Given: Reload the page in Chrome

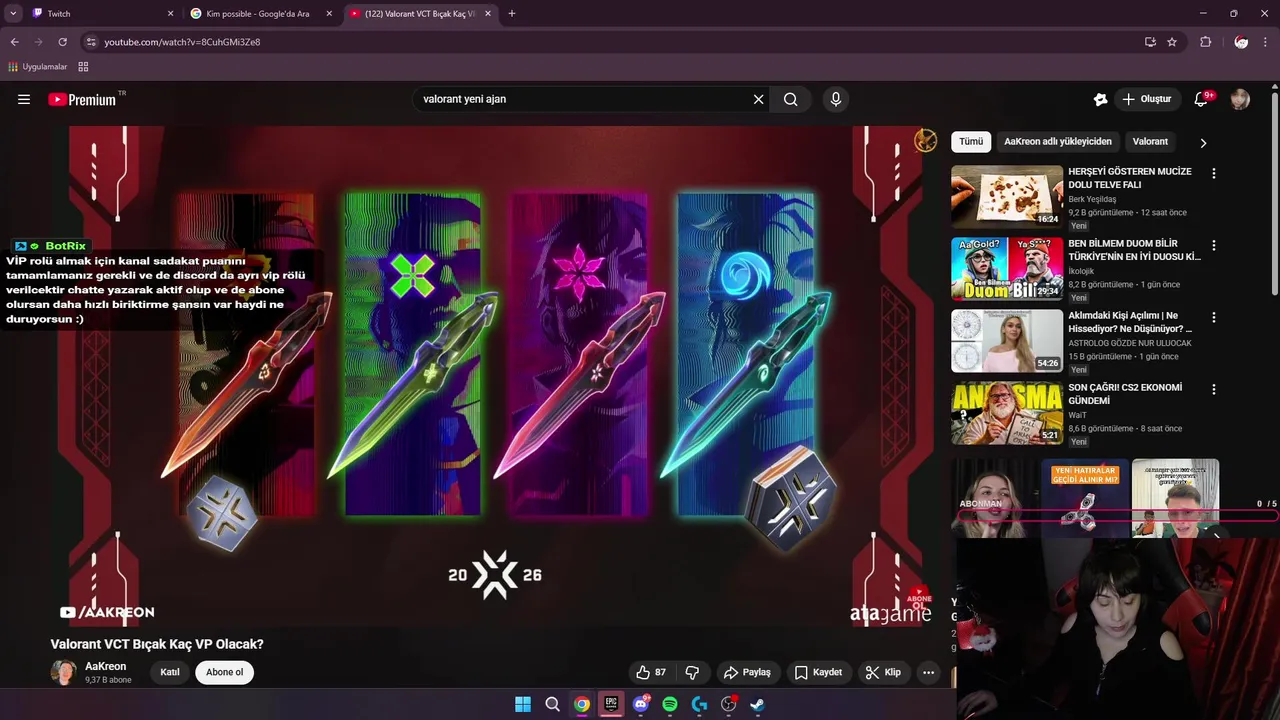Looking at the screenshot, I should click(62, 42).
